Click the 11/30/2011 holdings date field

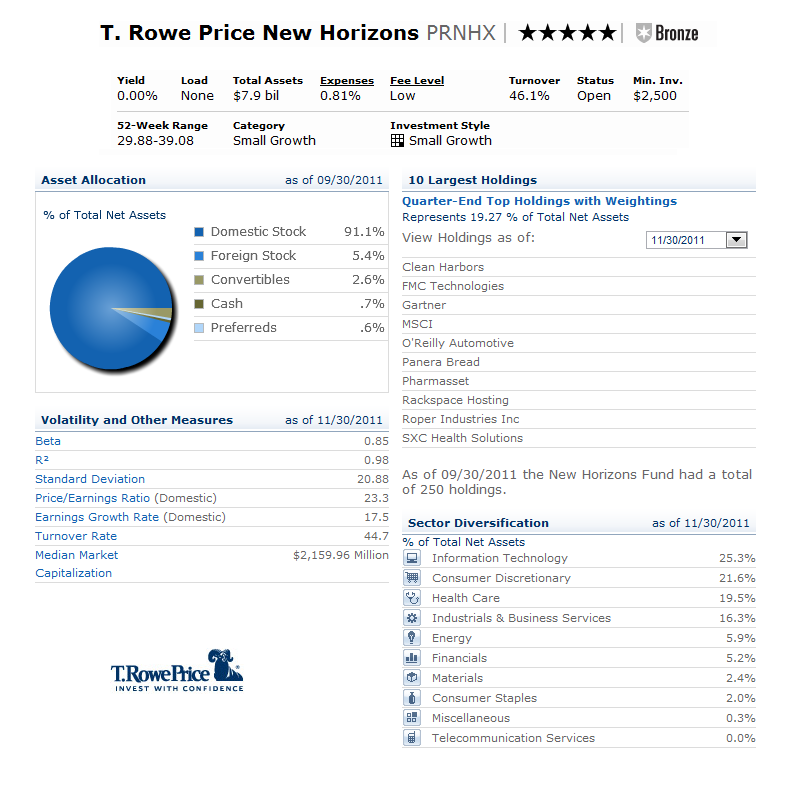tap(686, 240)
